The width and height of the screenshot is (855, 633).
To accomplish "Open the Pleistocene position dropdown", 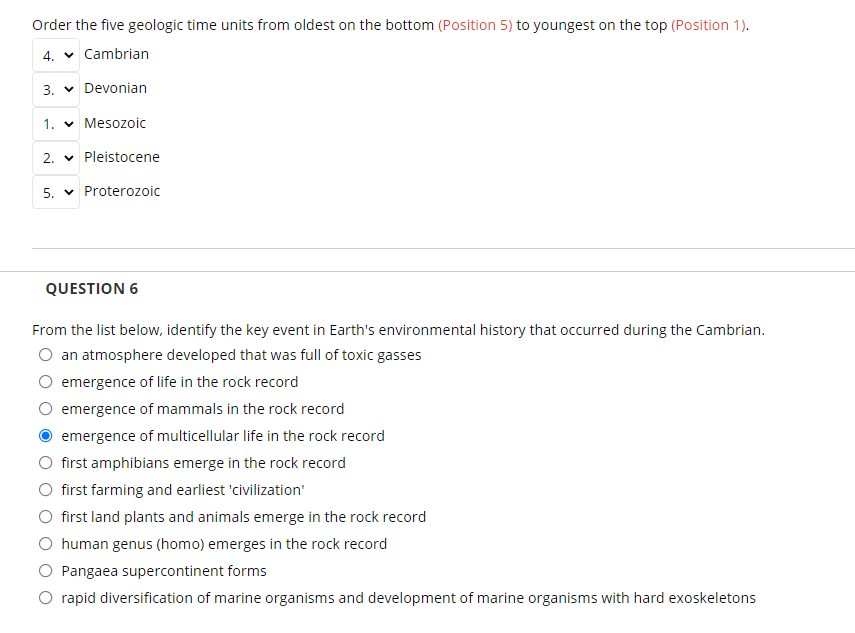I will pos(56,157).
